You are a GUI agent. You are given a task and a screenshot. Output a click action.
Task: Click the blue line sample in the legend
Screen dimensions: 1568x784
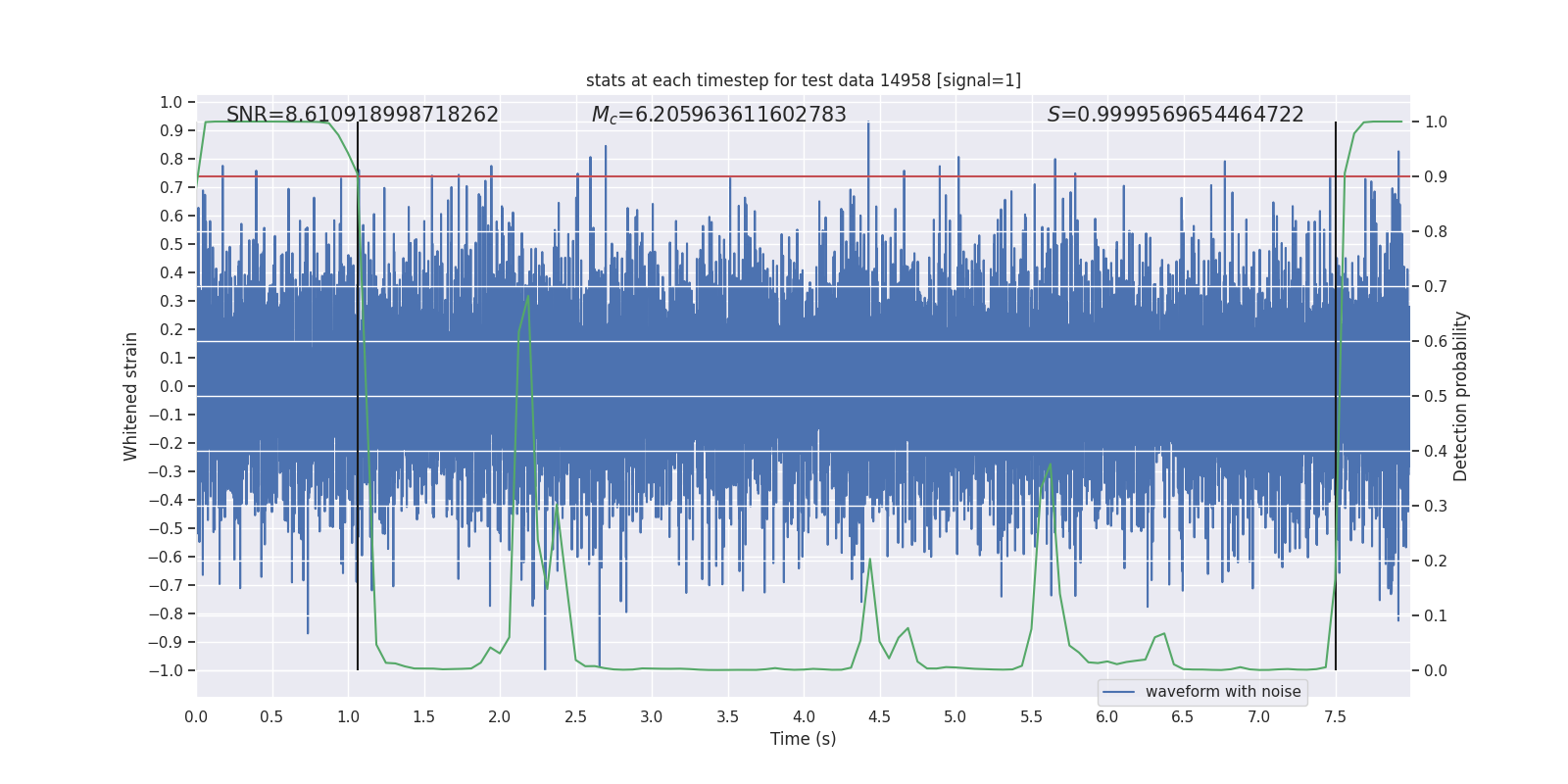pos(1119,692)
